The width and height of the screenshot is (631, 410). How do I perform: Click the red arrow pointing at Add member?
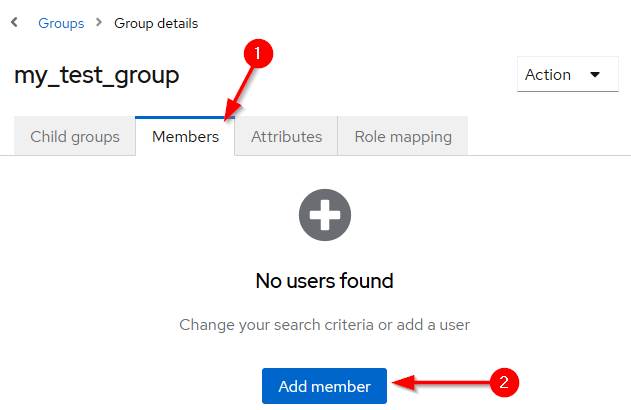(438, 383)
